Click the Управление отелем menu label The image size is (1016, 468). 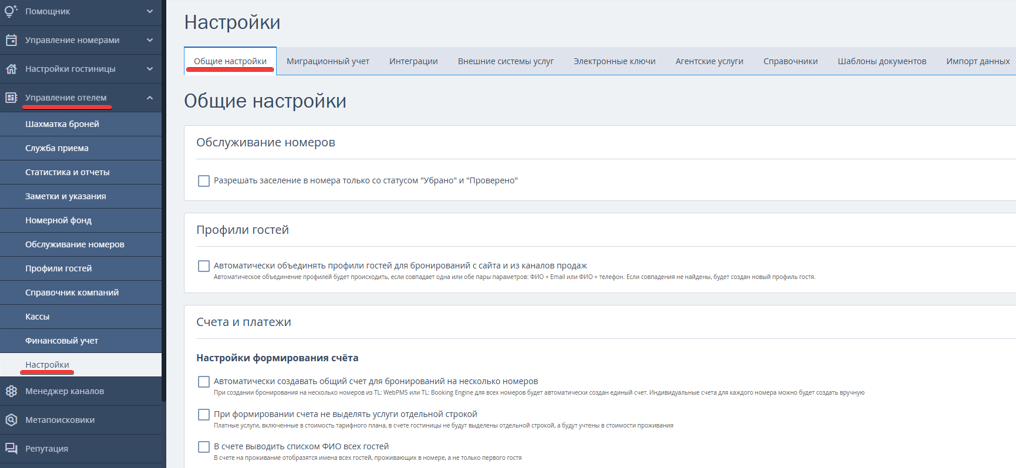[65, 98]
